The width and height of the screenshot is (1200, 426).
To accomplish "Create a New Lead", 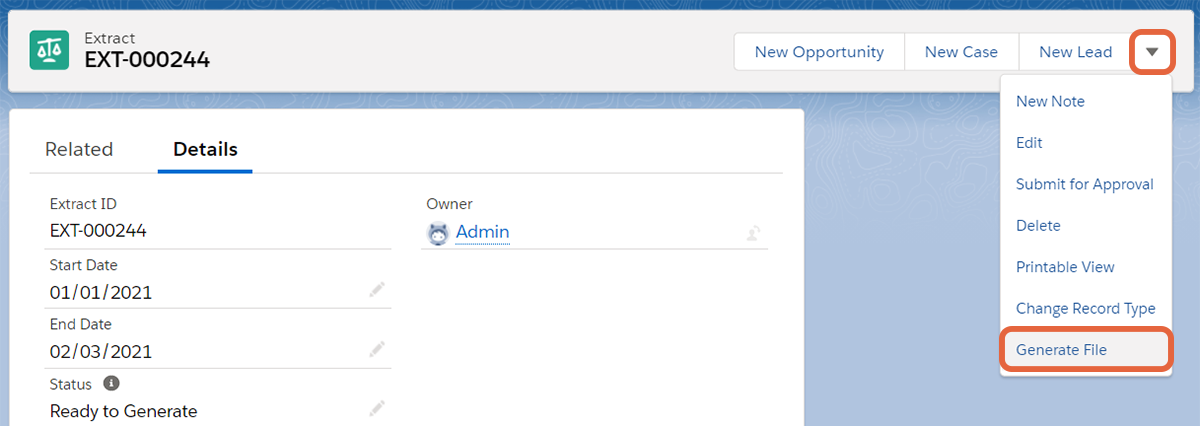I will [x=1075, y=52].
